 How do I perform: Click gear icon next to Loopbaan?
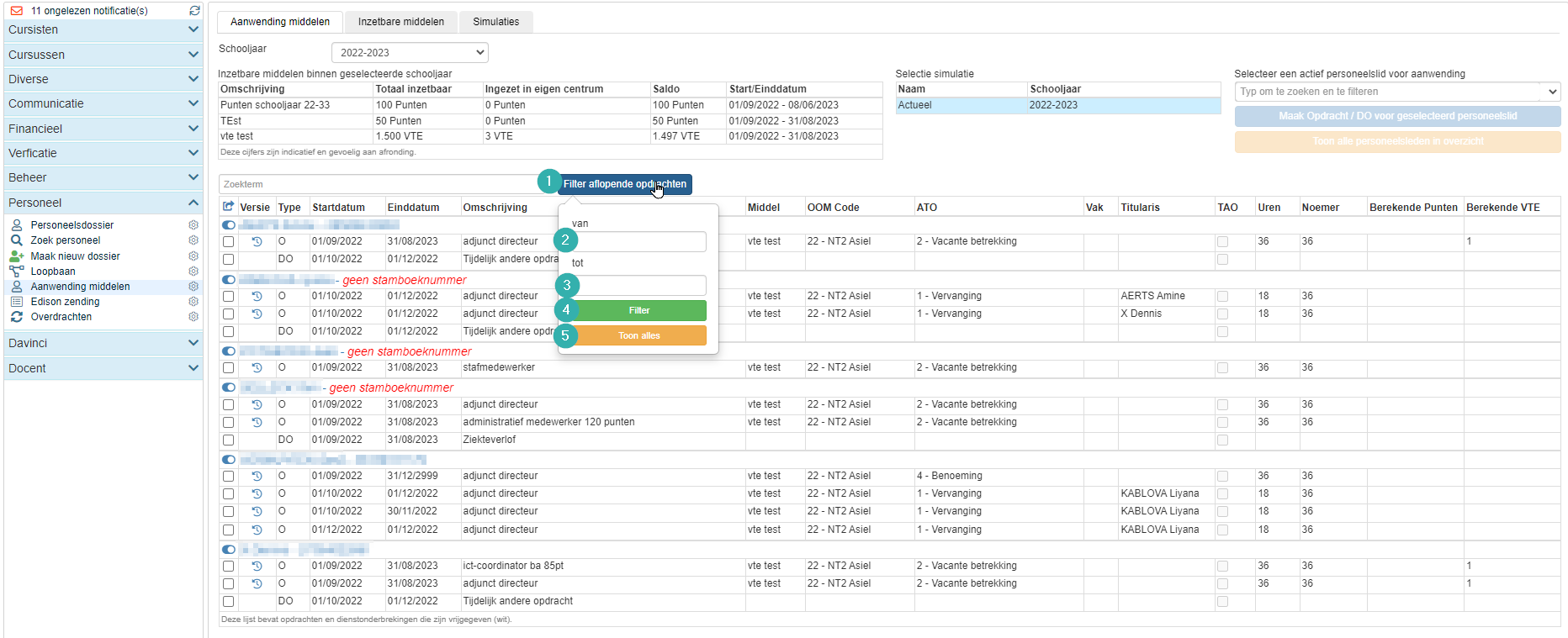pos(193,272)
